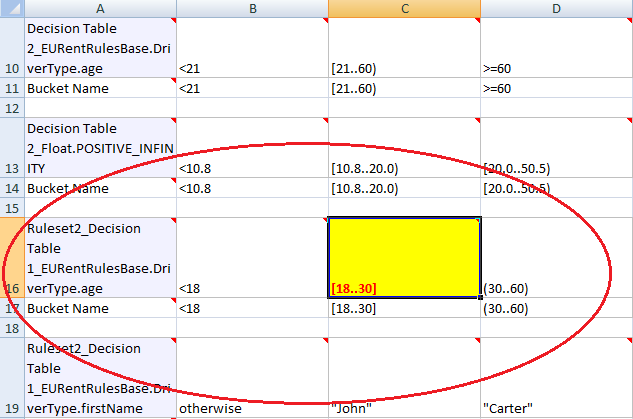Select cell showing [10.8..20.0) in row 13

click(x=405, y=148)
